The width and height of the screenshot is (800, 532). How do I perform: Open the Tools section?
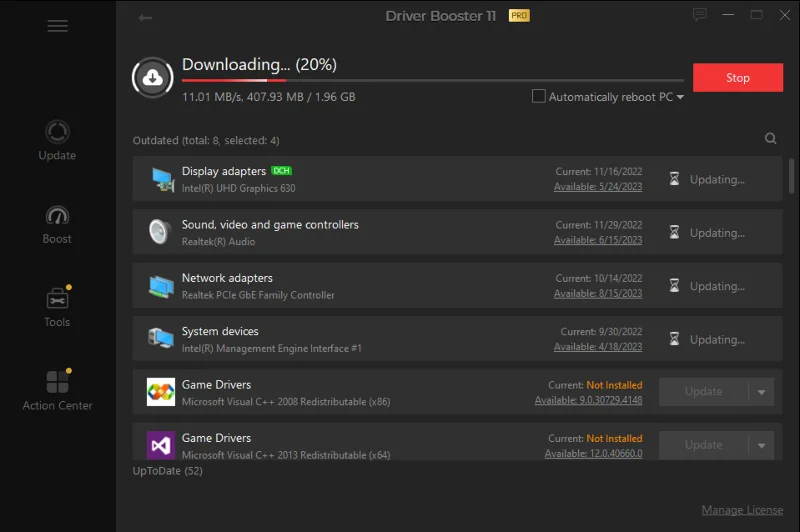click(x=57, y=307)
